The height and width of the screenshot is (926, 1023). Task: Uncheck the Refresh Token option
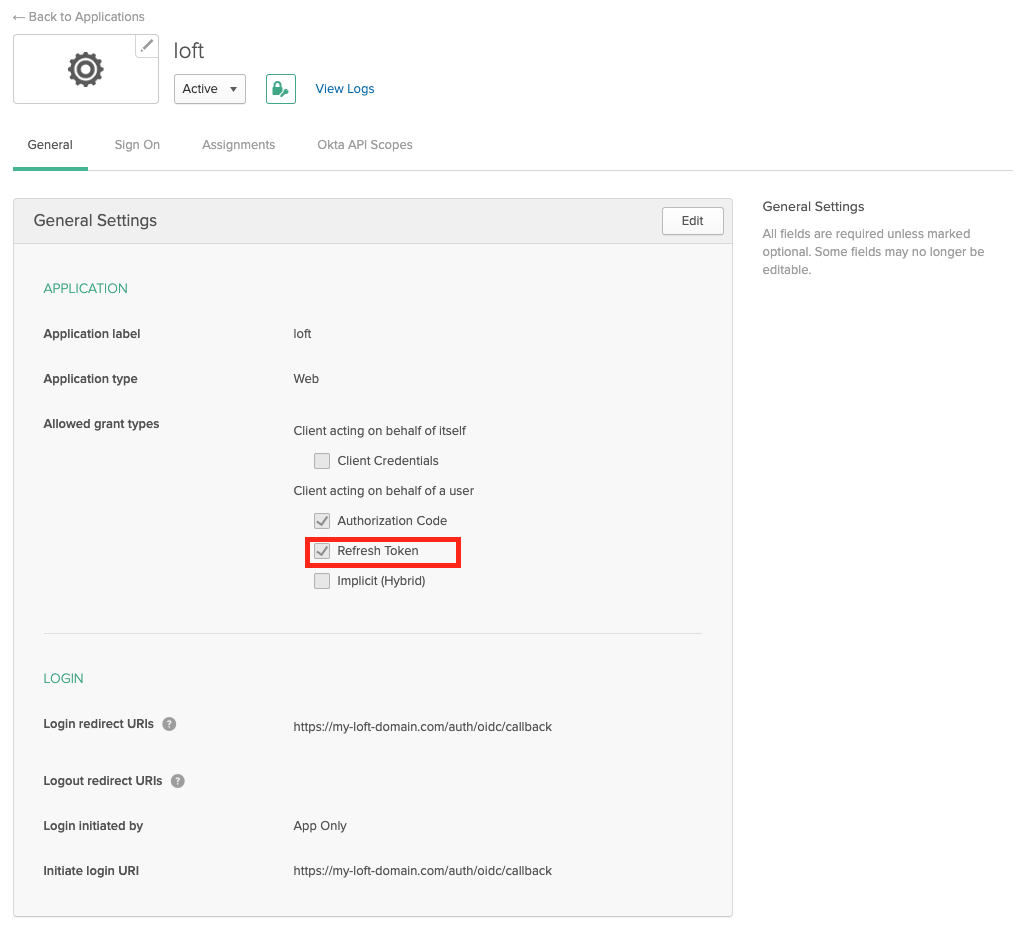pos(322,551)
